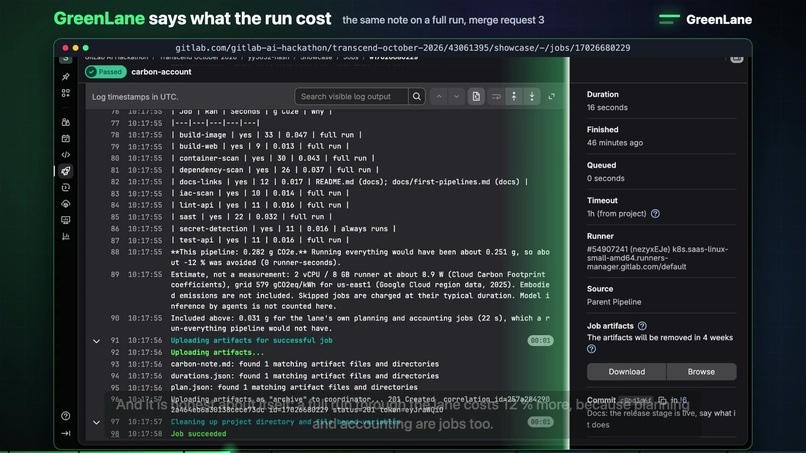Click the Job artifacts help question icon
806x453 pixels.
pos(643,326)
